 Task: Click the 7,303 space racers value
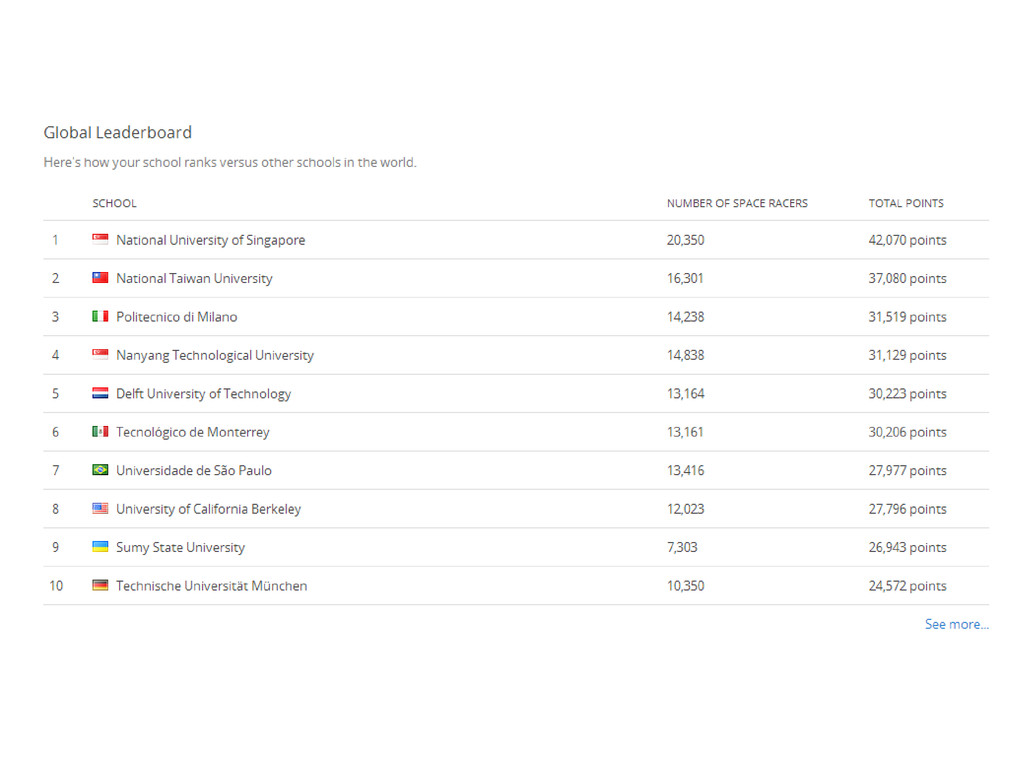point(682,547)
